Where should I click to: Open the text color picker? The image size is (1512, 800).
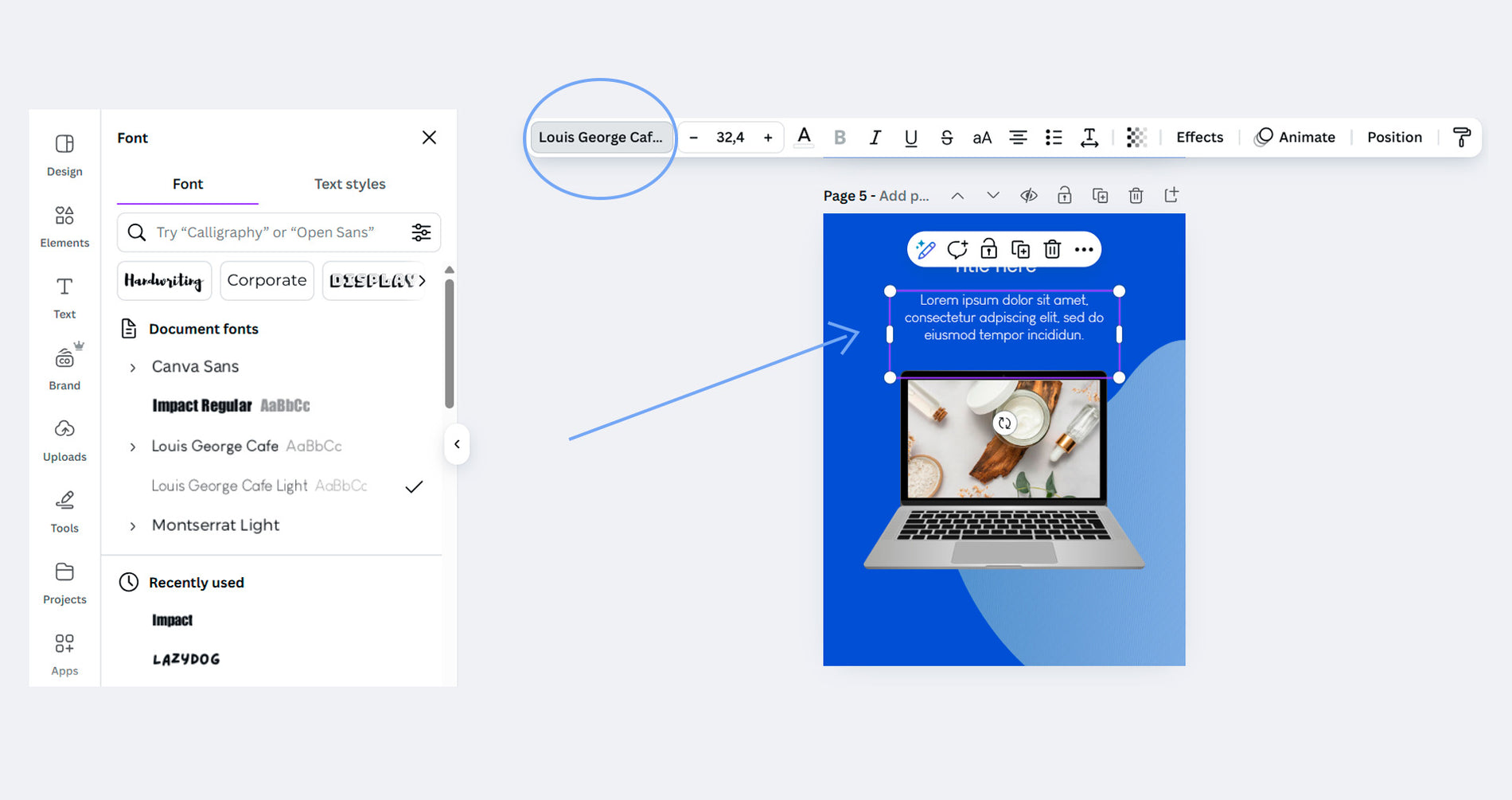click(804, 138)
